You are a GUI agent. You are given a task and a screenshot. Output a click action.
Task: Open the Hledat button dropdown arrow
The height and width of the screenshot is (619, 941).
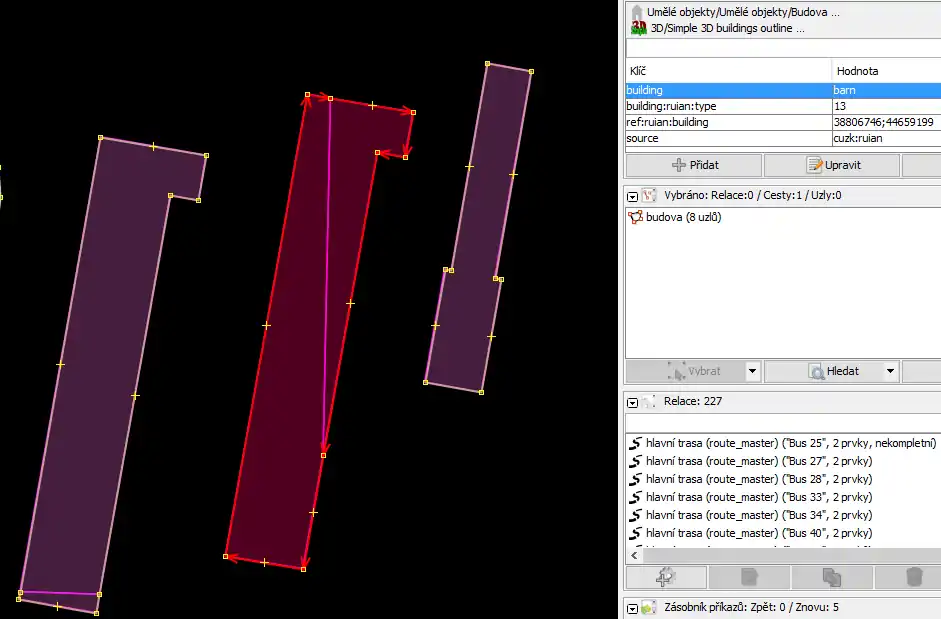[x=889, y=371]
